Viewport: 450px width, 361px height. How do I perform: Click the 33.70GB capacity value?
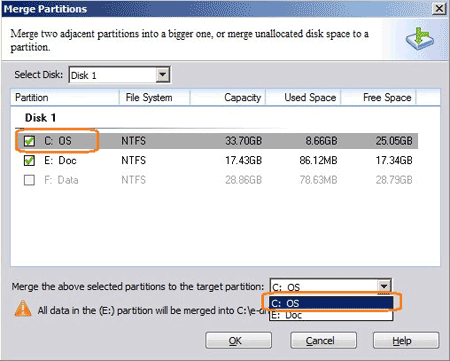point(244,141)
